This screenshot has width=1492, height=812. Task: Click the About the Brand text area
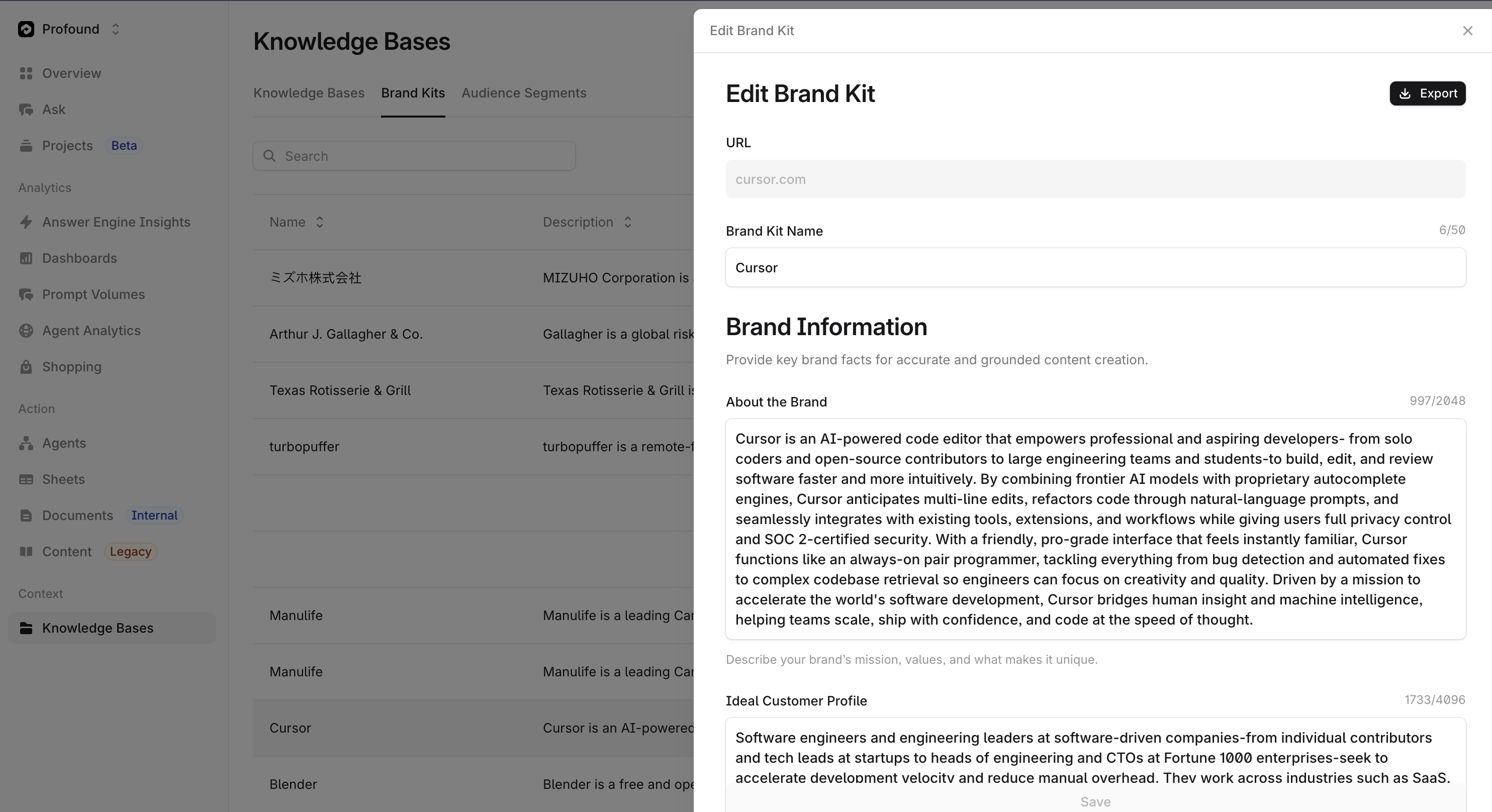(1095, 529)
